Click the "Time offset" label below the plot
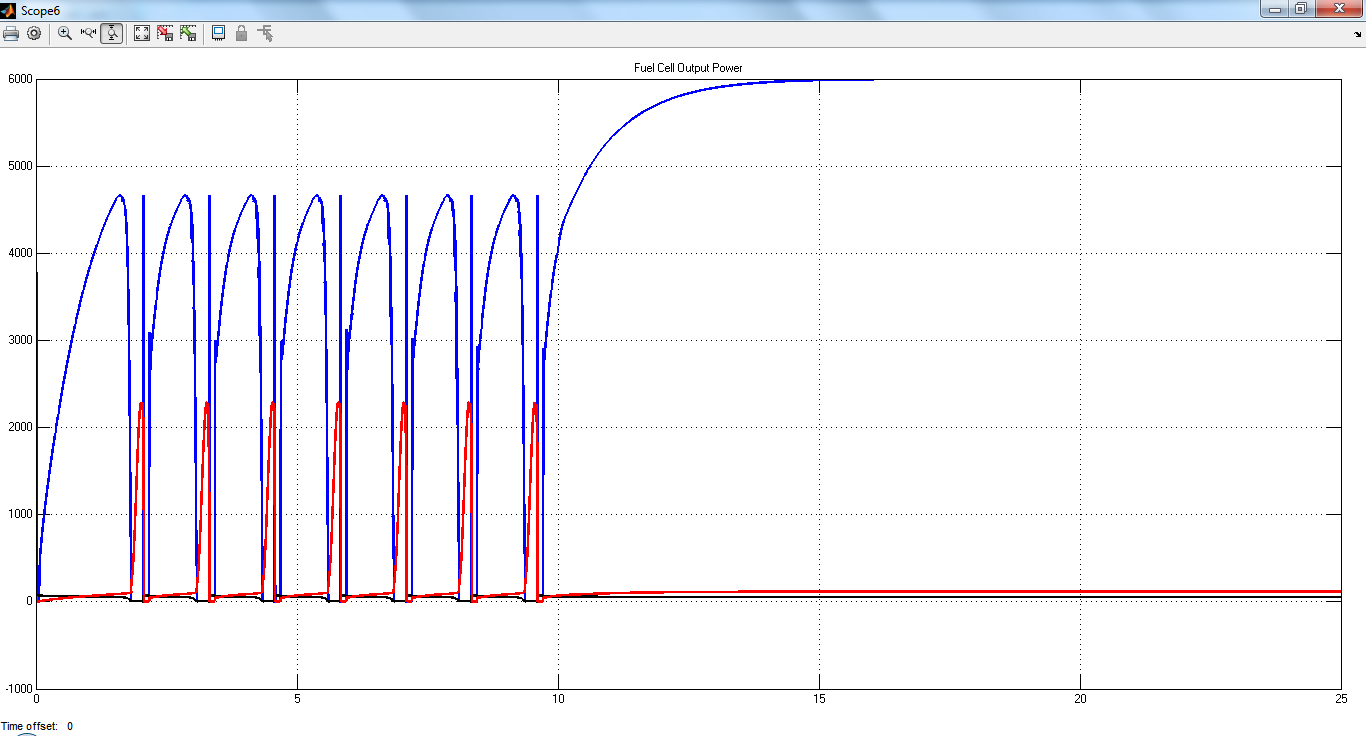 click(x=30, y=726)
